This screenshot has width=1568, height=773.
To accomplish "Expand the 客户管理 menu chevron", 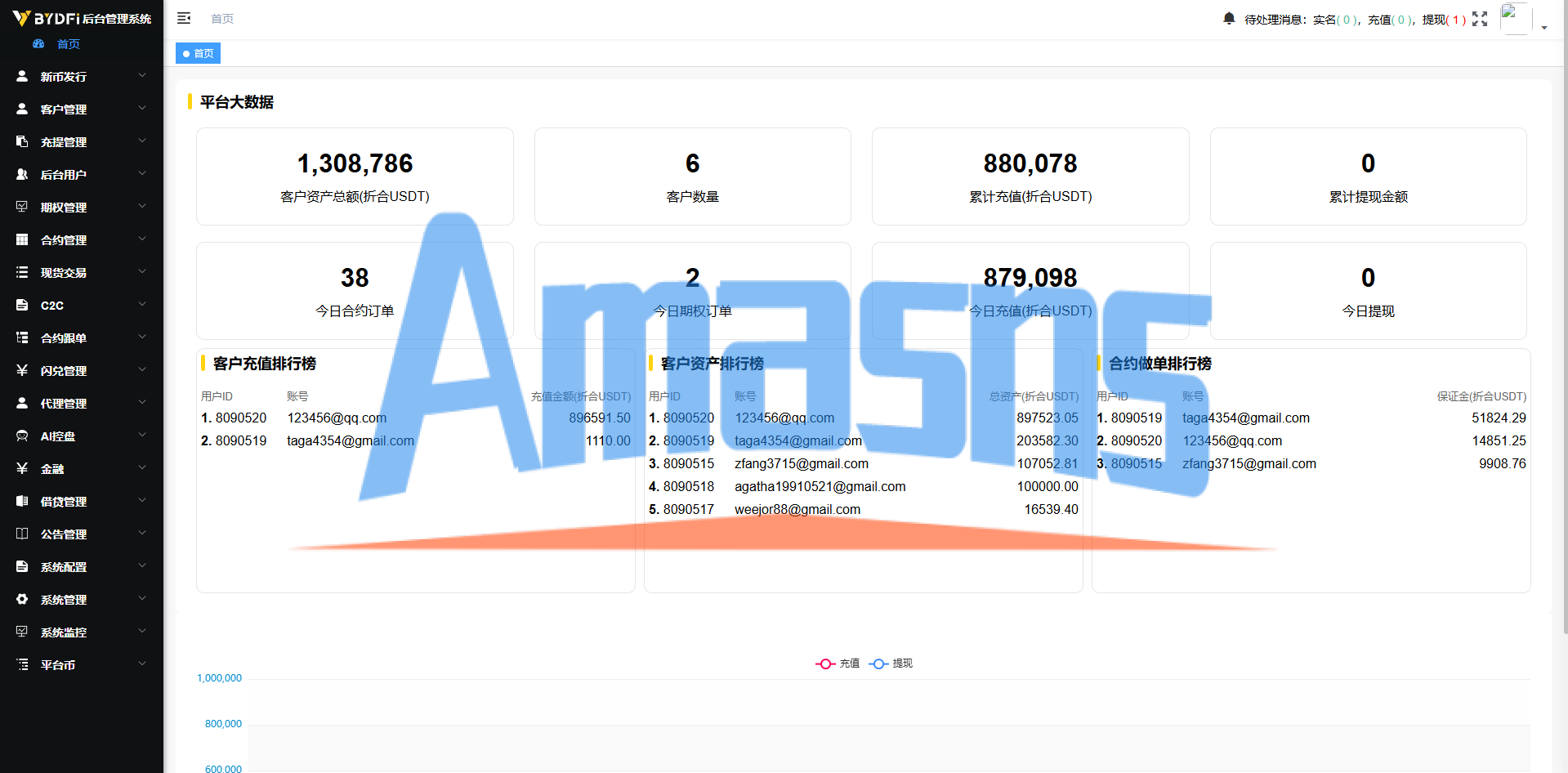I will point(142,108).
